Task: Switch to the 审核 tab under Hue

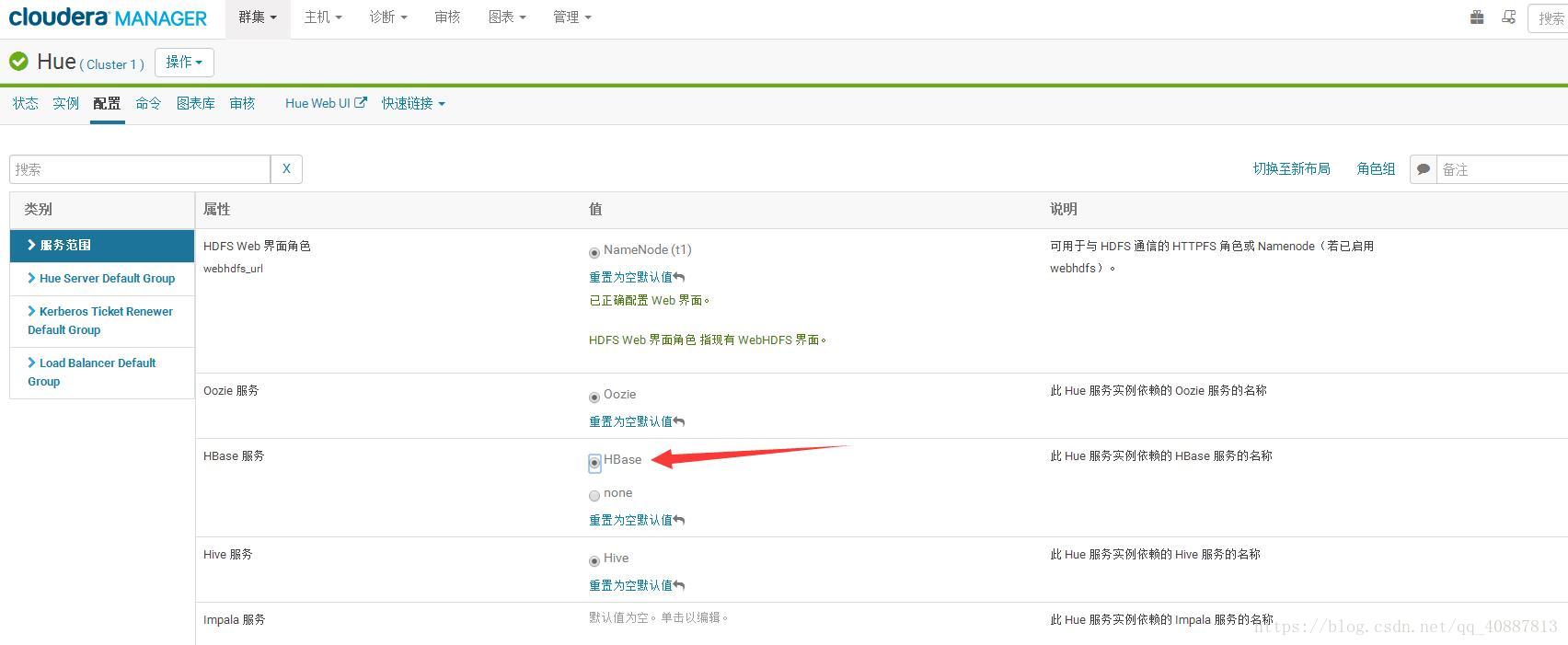Action: 242,103
